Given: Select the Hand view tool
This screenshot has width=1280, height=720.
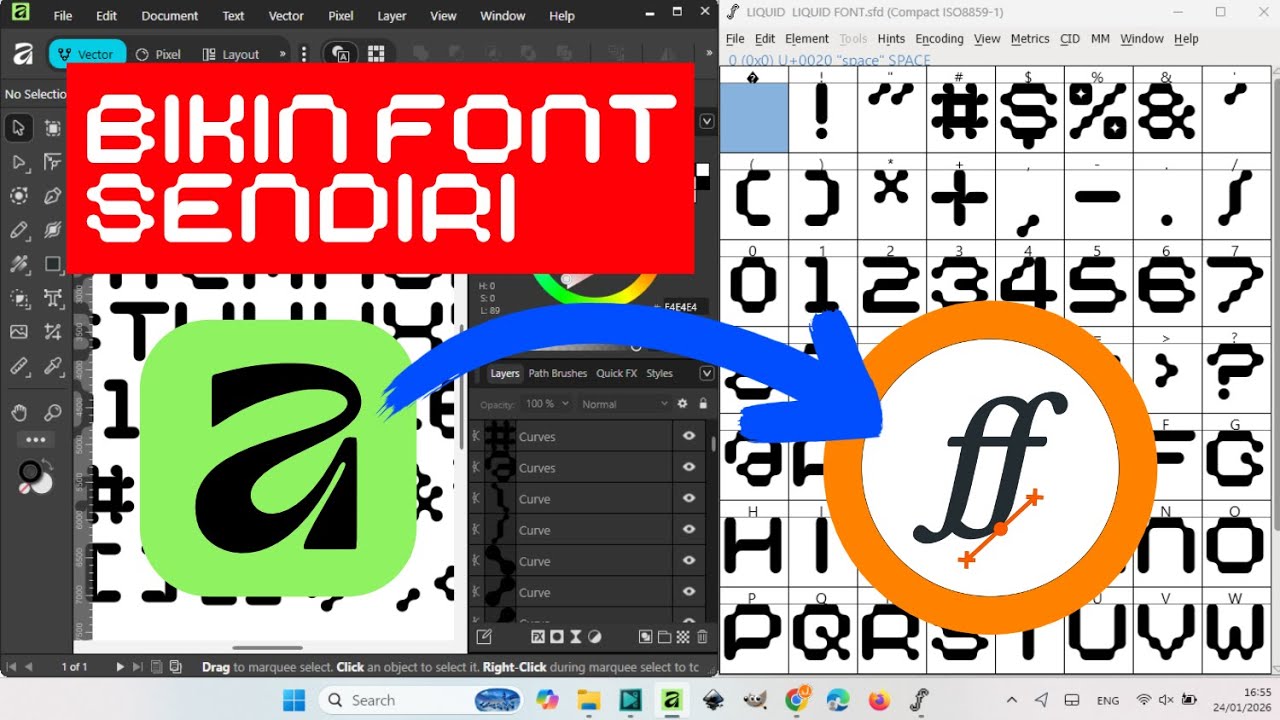Looking at the screenshot, I should pos(18,412).
